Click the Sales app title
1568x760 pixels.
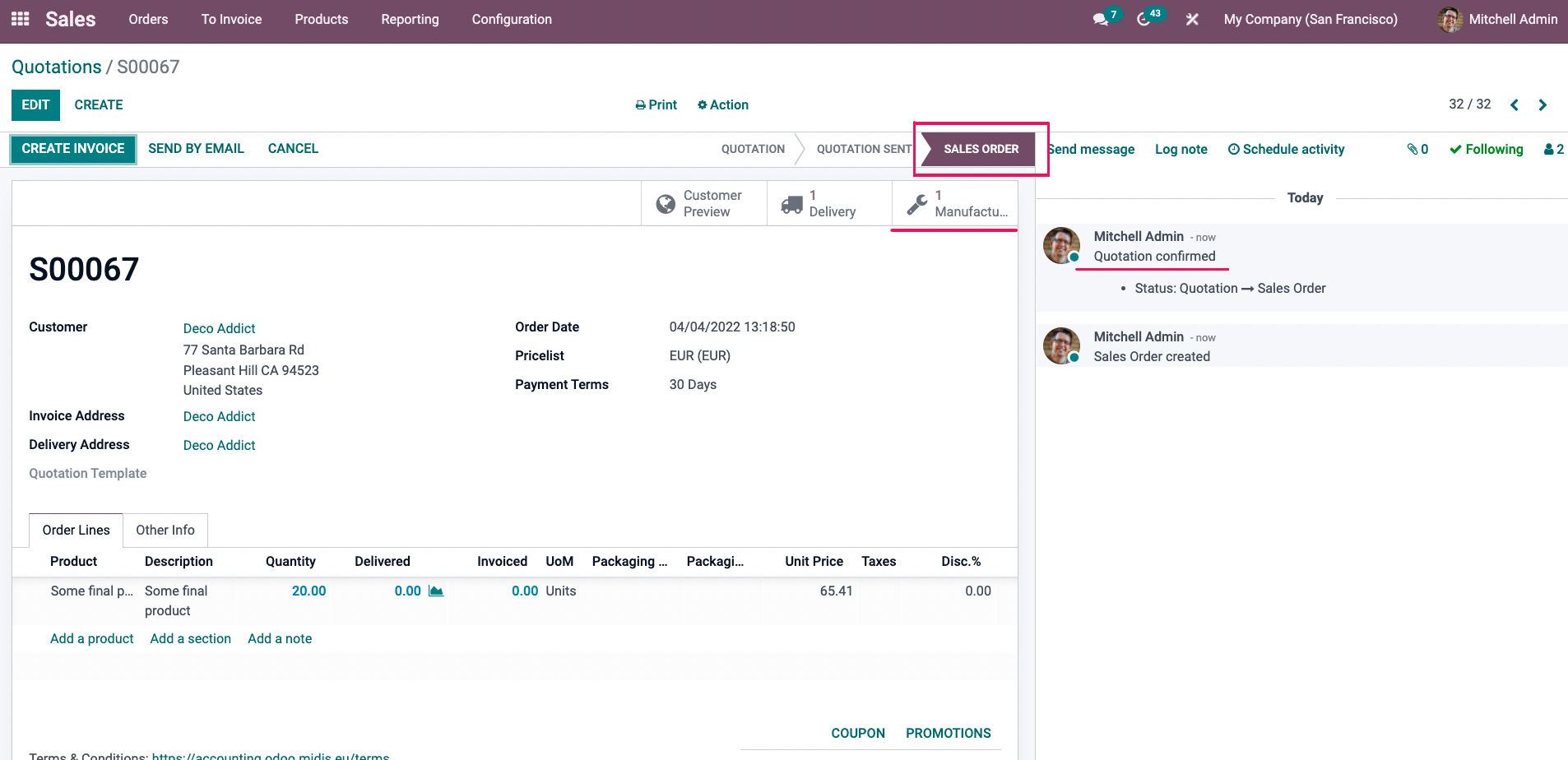coord(70,19)
